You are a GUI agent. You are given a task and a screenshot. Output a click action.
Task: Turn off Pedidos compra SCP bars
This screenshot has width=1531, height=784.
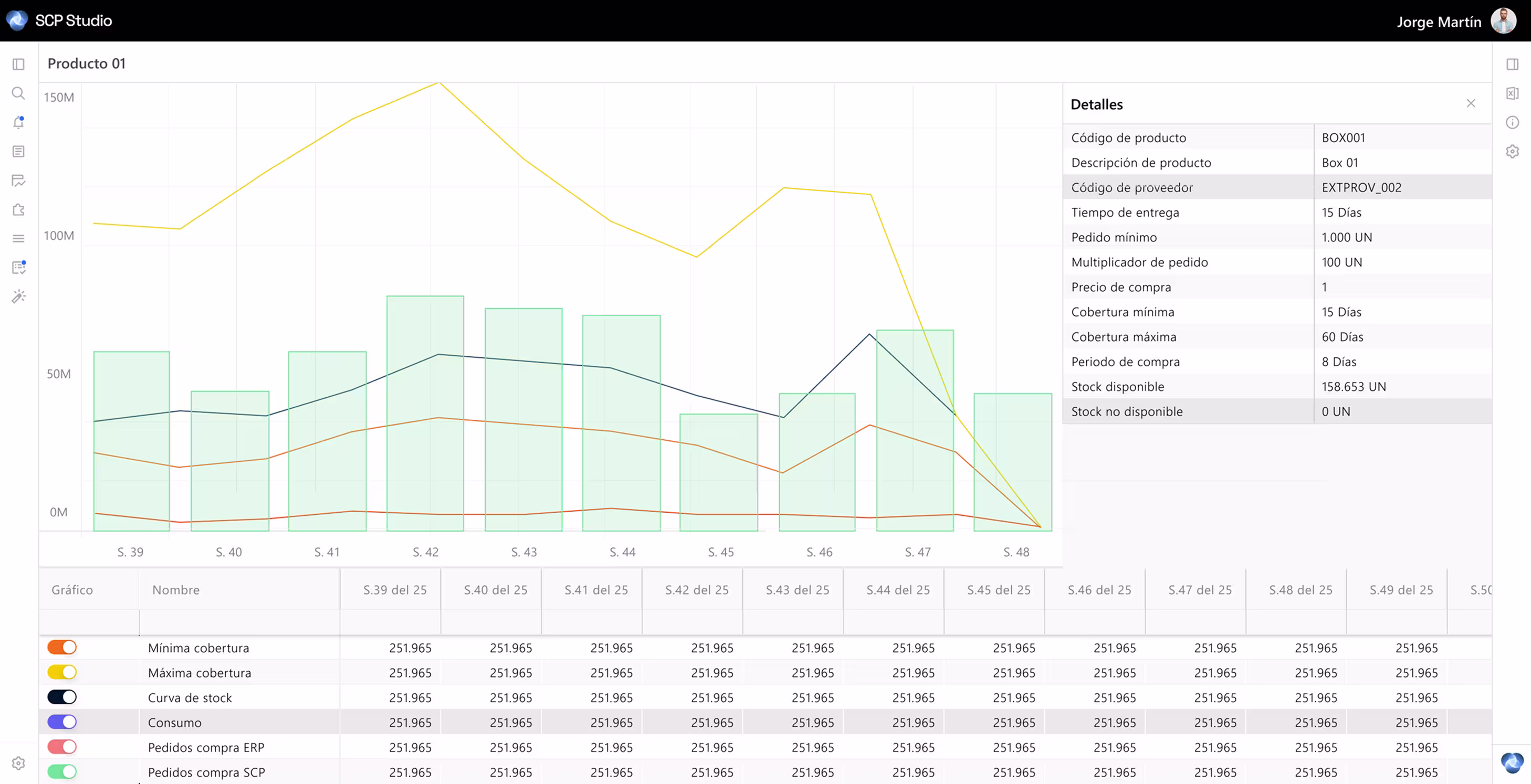[62, 771]
